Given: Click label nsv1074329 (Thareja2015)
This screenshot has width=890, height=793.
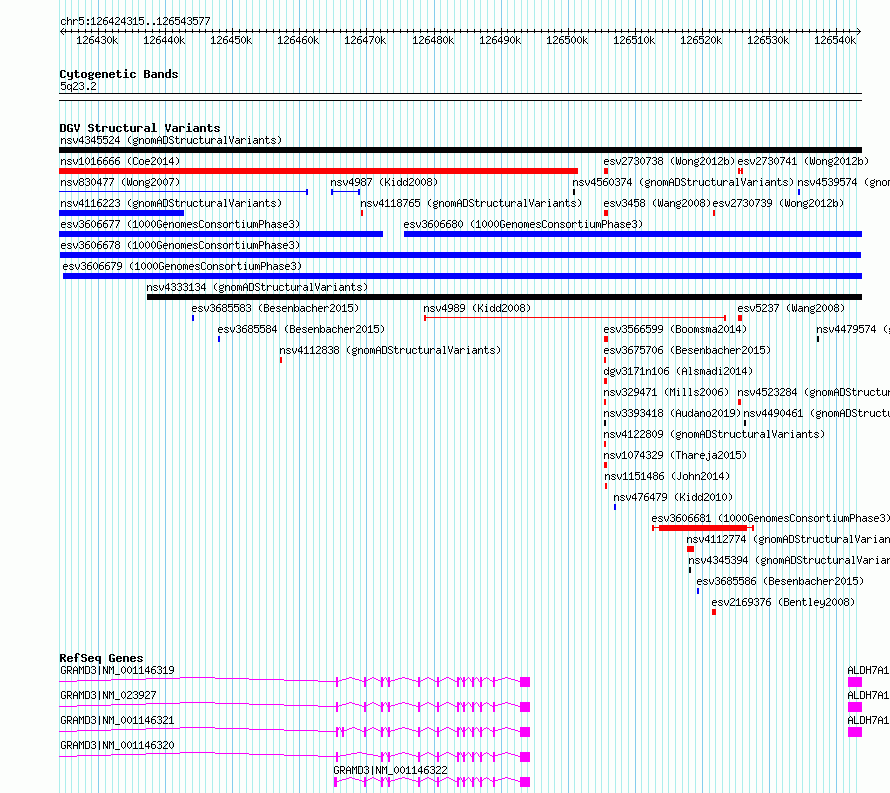Looking at the screenshot, I should (675, 455).
